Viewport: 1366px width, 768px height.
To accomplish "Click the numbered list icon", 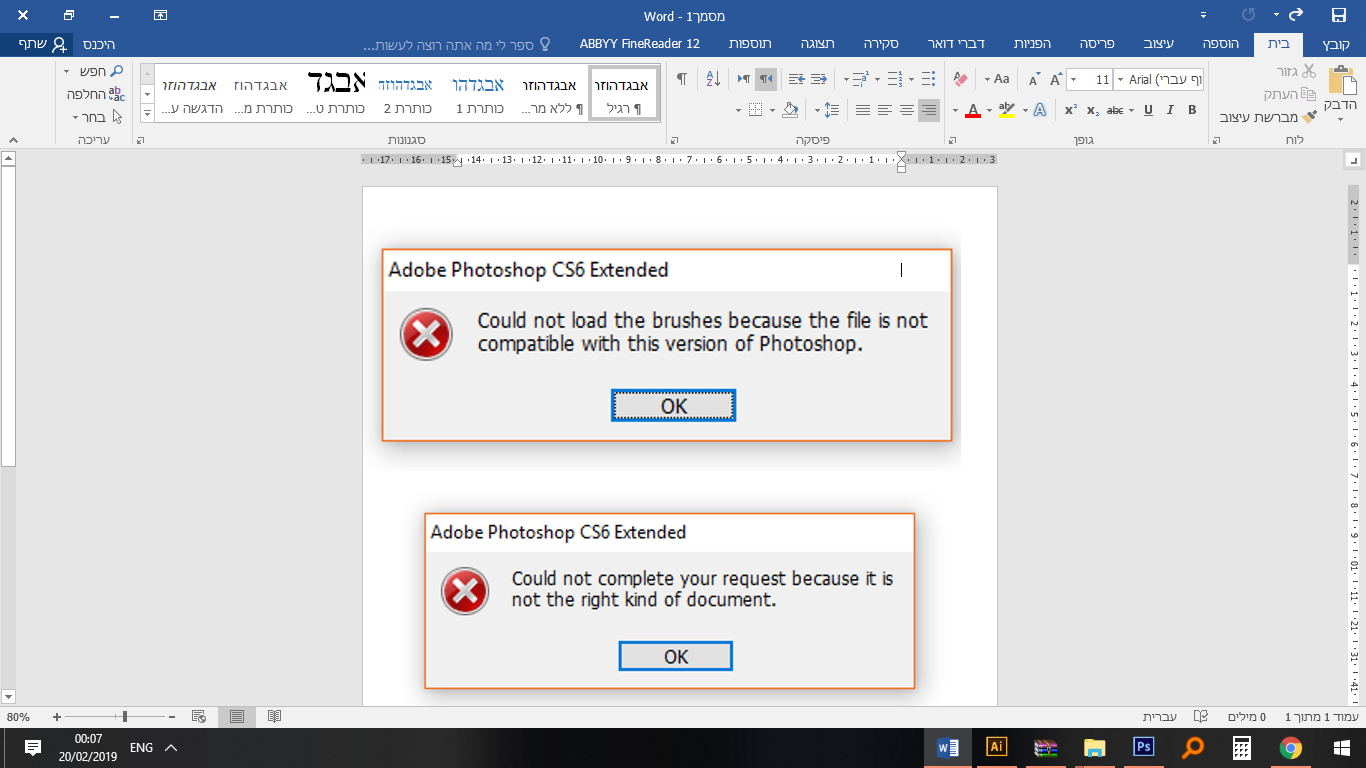I will click(x=894, y=79).
